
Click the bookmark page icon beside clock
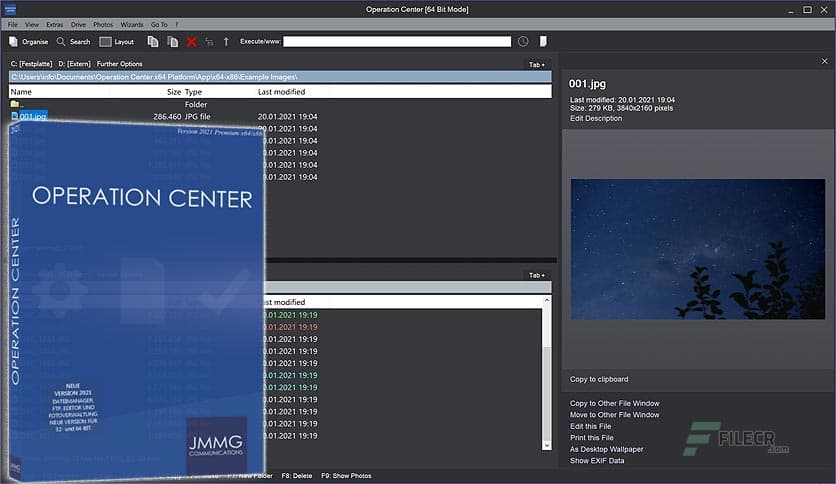[x=543, y=42]
